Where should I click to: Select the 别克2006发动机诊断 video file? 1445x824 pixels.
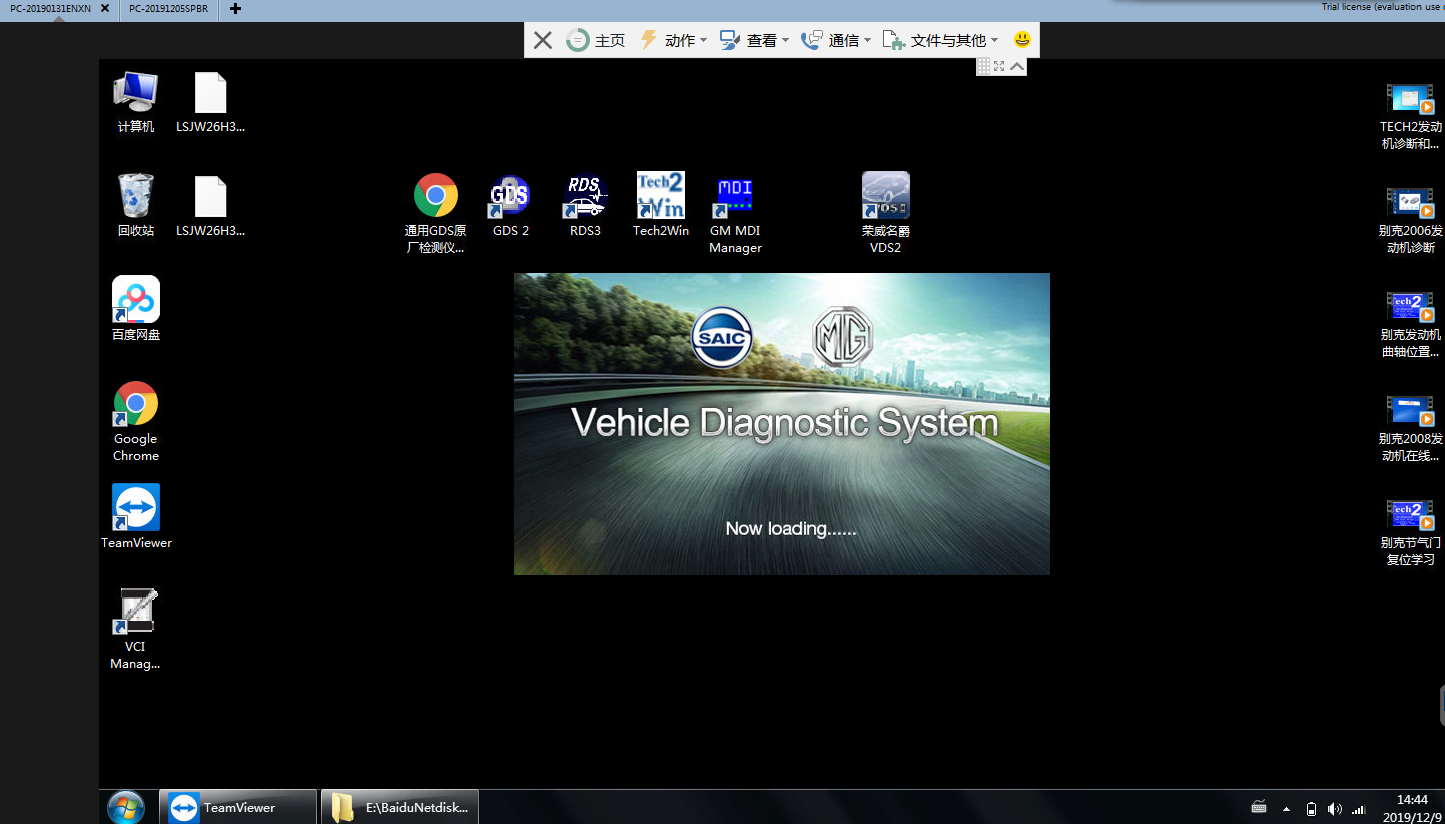point(1411,220)
